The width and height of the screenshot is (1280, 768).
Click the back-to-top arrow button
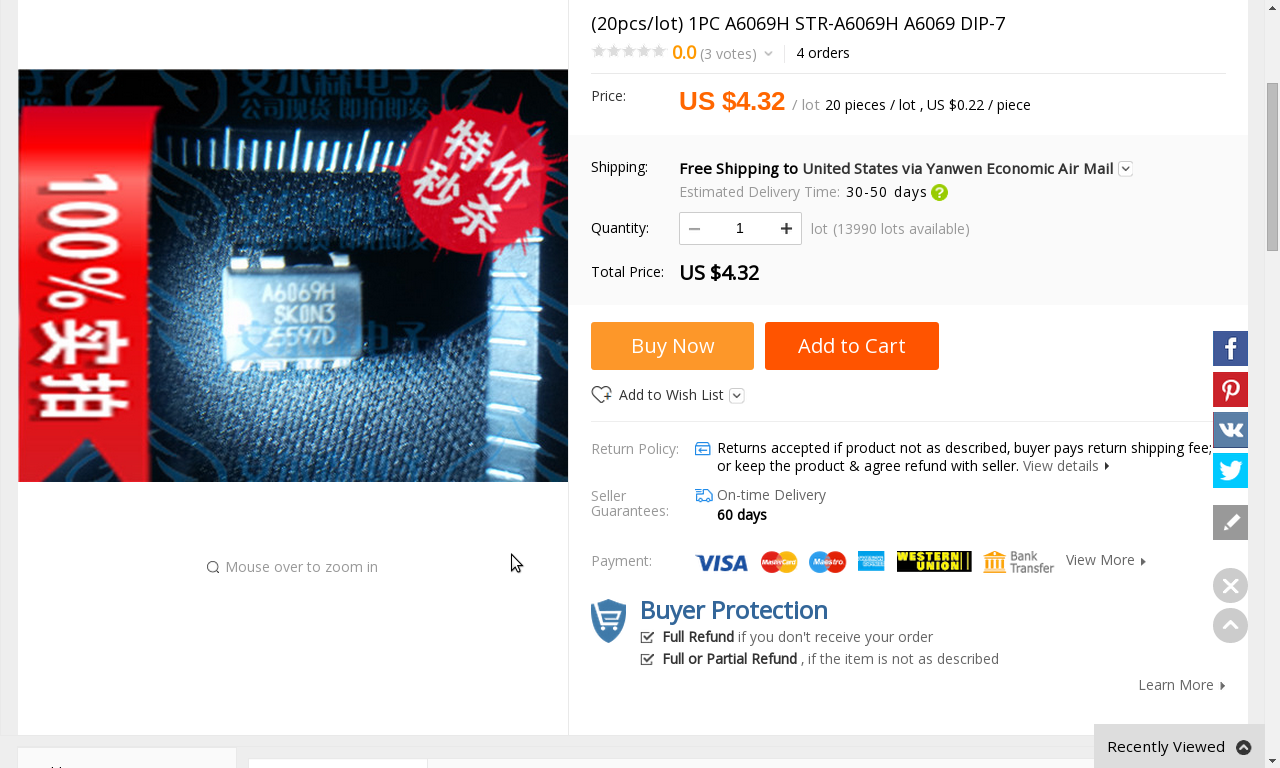click(x=1230, y=626)
